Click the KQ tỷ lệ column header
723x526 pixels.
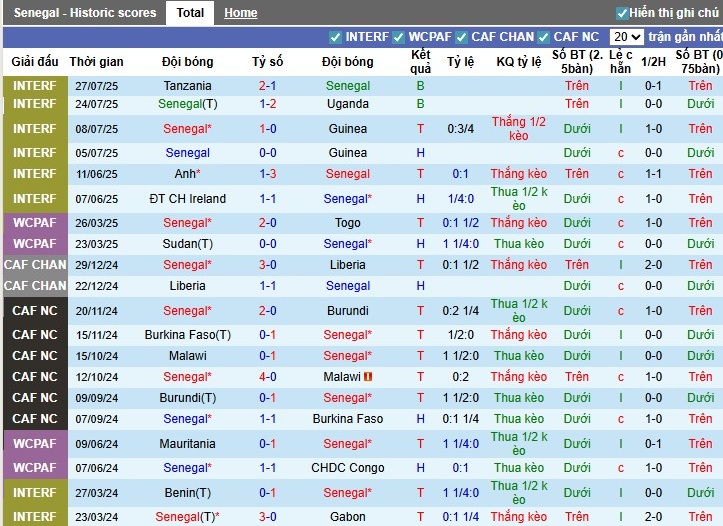(x=519, y=62)
